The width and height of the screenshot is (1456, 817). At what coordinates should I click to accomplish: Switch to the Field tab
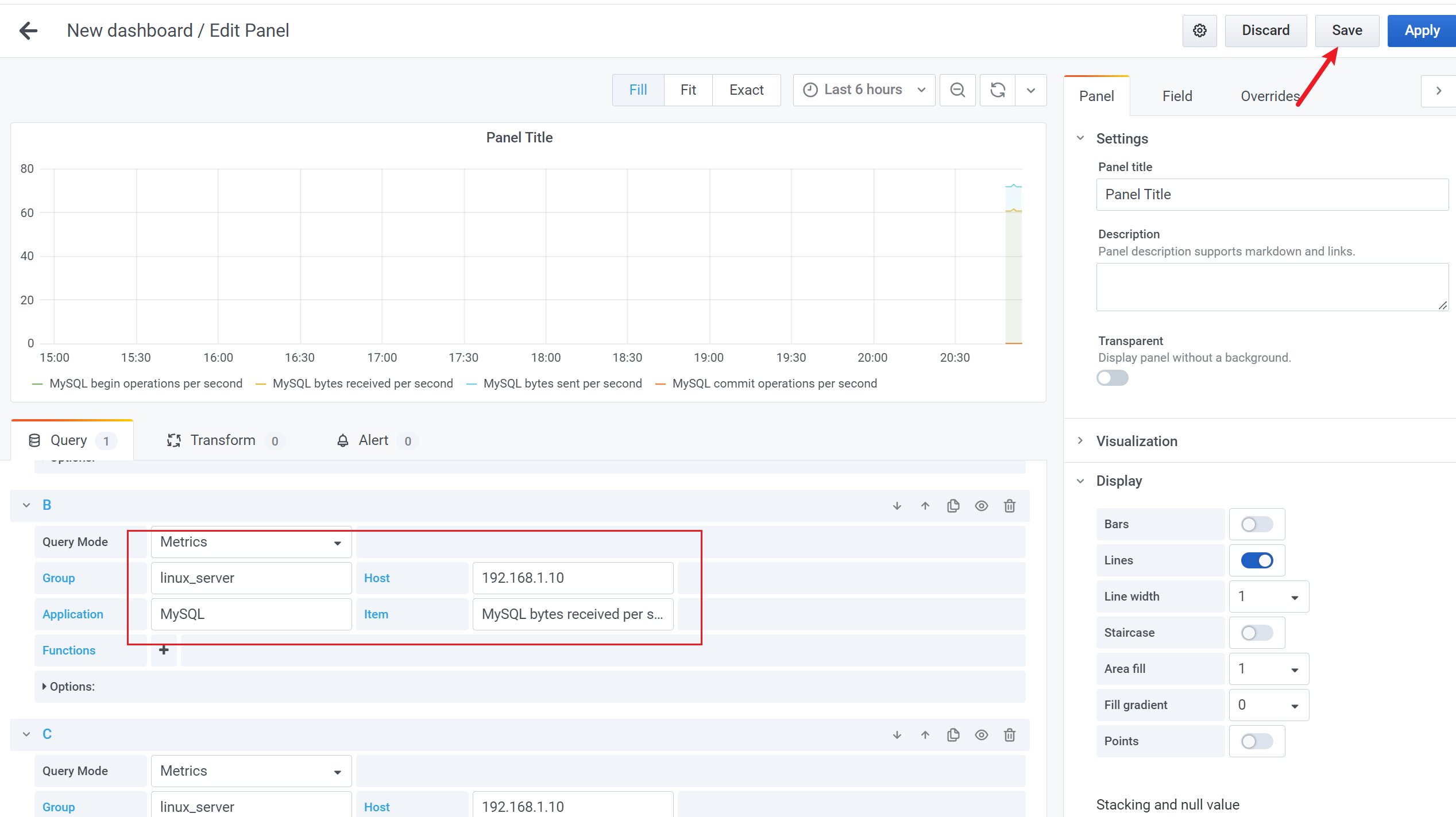tap(1177, 96)
